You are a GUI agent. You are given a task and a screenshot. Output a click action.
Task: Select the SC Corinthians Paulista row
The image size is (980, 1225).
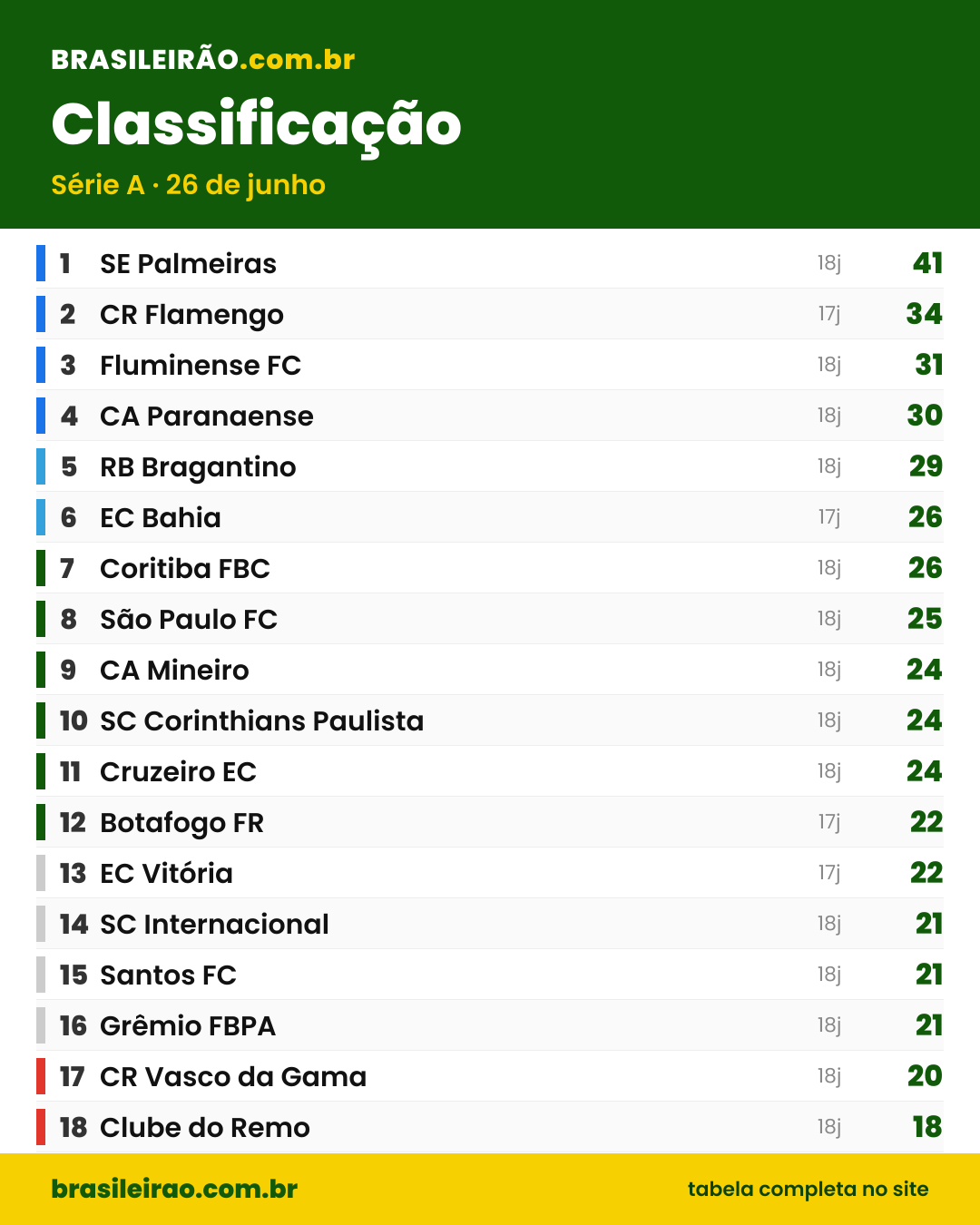pos(490,720)
